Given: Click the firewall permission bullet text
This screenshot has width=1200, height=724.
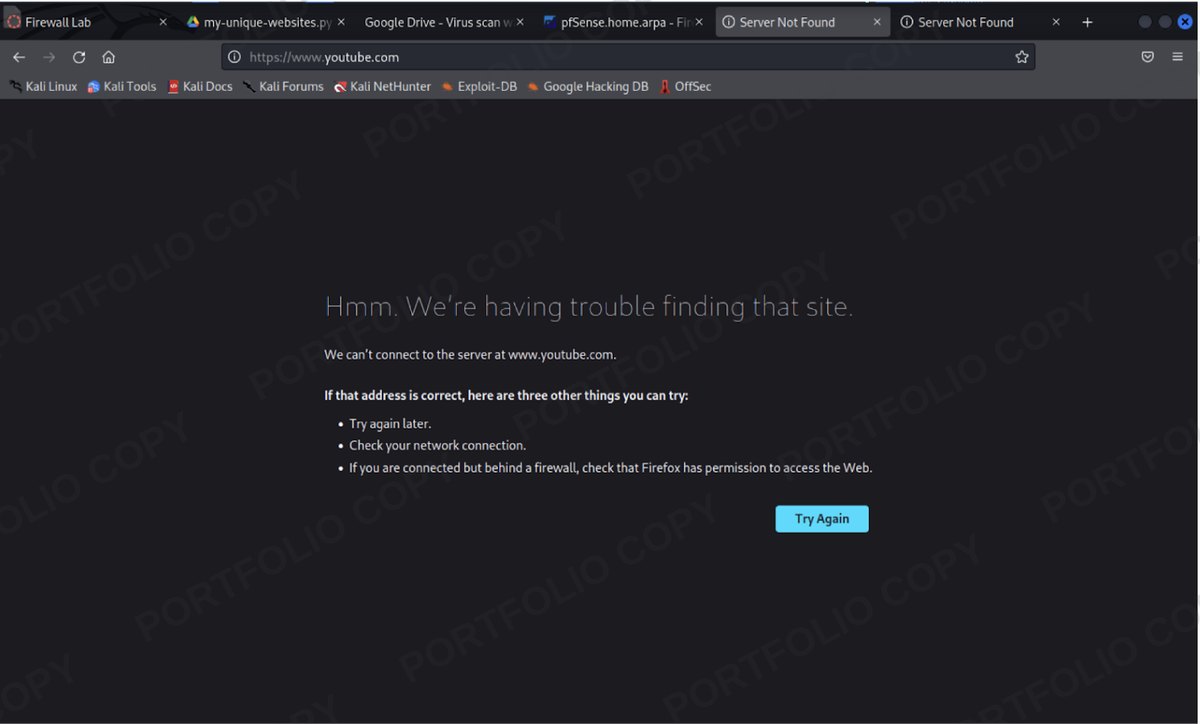Looking at the screenshot, I should [x=611, y=467].
